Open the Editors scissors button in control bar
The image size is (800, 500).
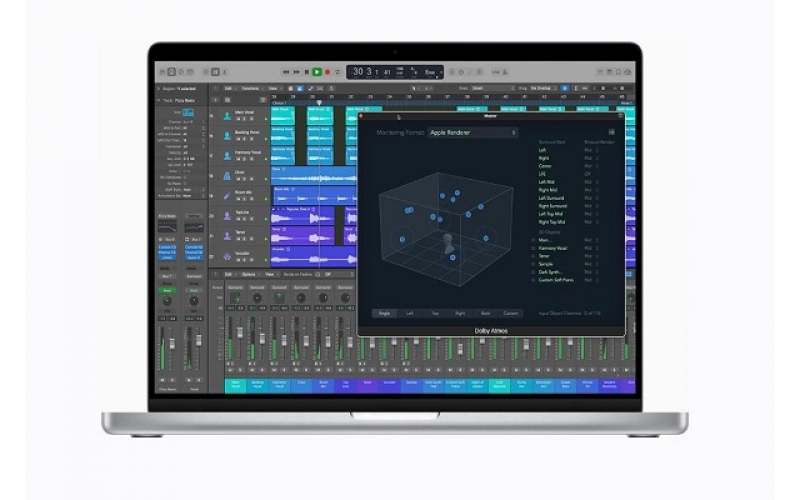(x=224, y=72)
